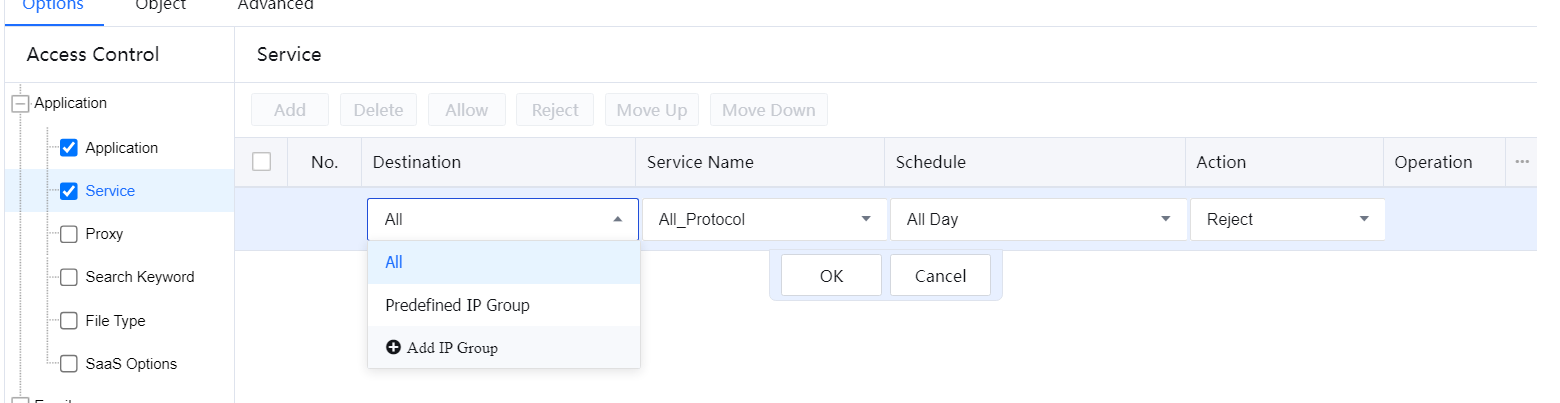Image resolution: width=1560 pixels, height=403 pixels.
Task: Choose Predefined IP Group from the list
Action: coord(457,305)
